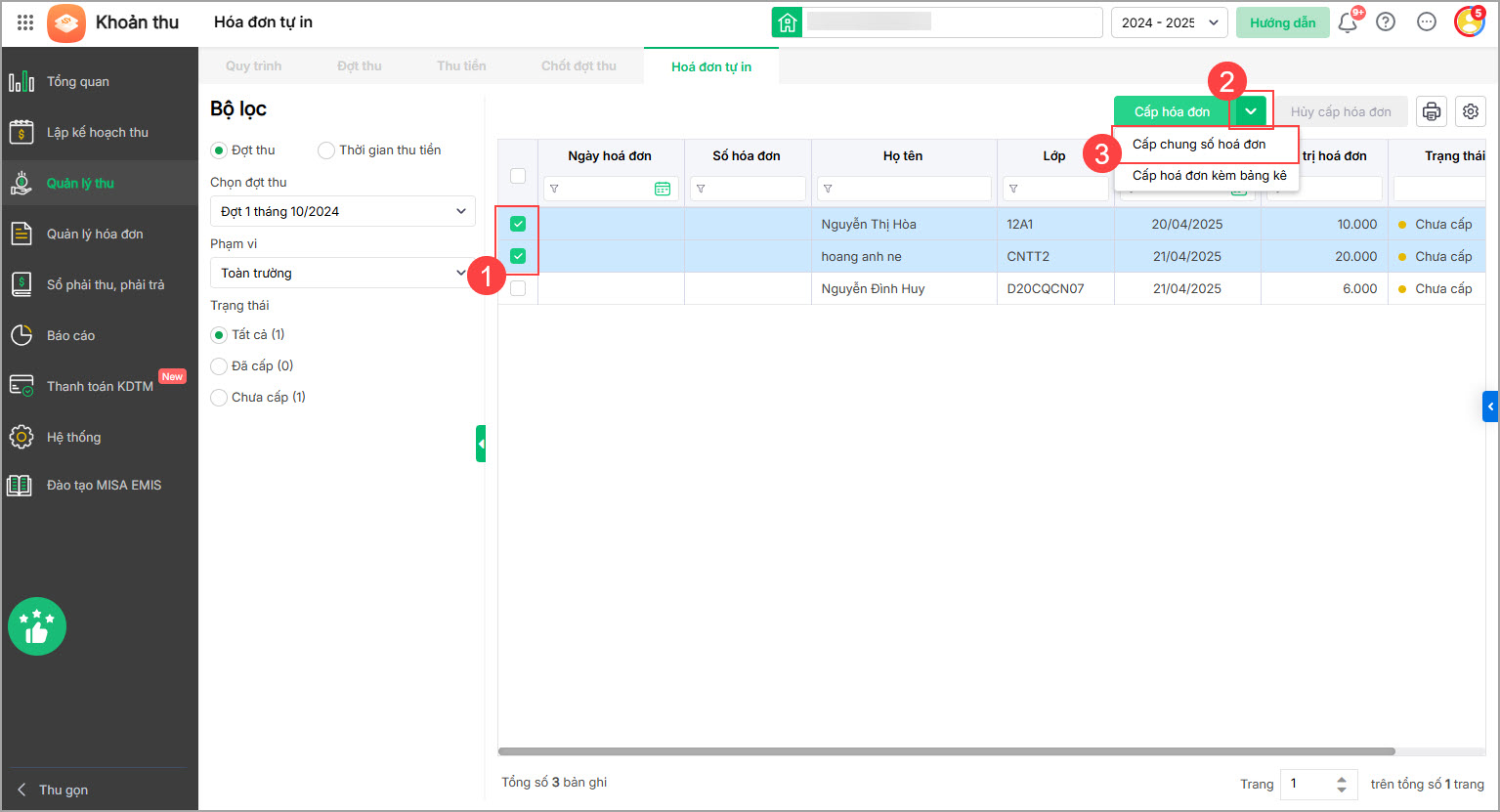Click the filter funnel under Số hóa đơn
The width and height of the screenshot is (1500, 812).
(x=701, y=189)
